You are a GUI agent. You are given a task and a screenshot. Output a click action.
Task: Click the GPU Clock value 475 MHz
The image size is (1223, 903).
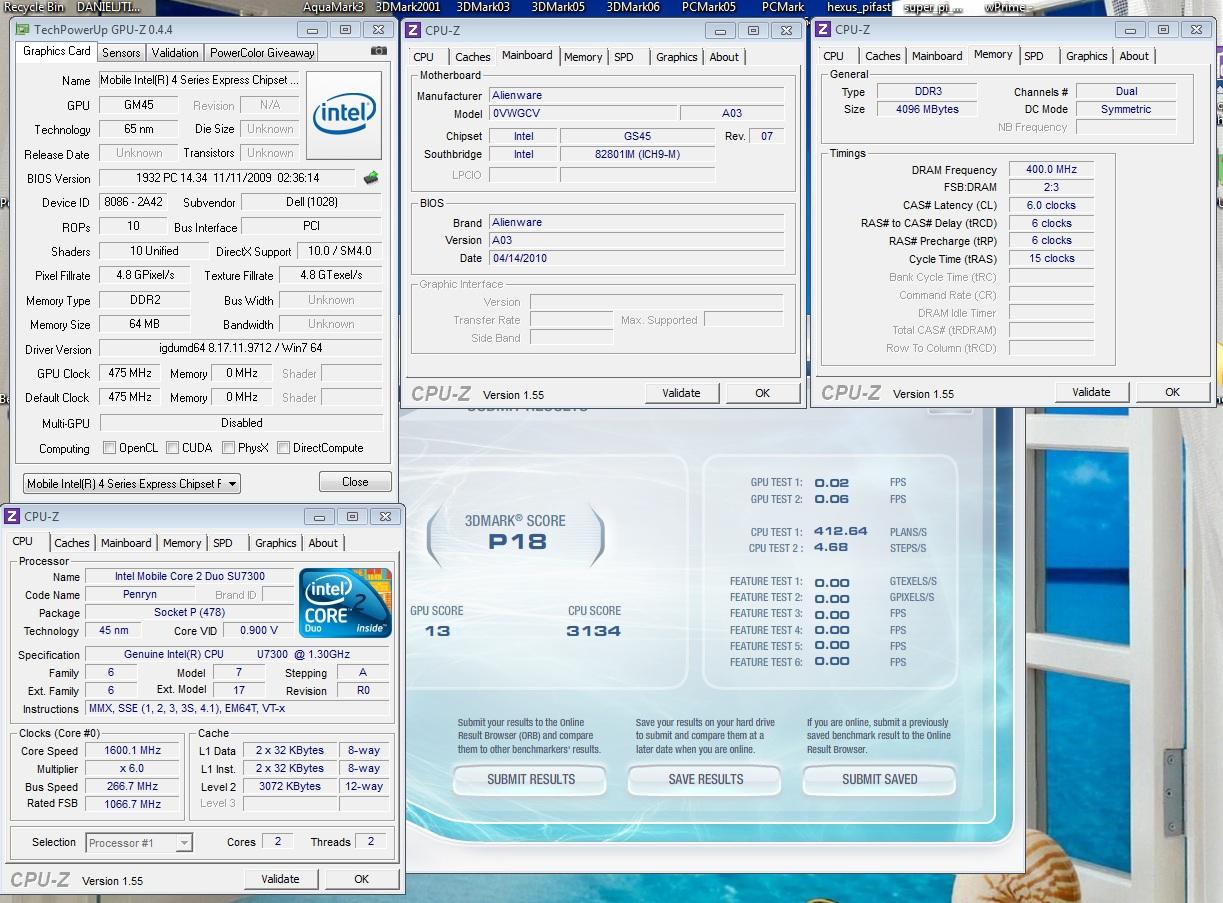130,373
